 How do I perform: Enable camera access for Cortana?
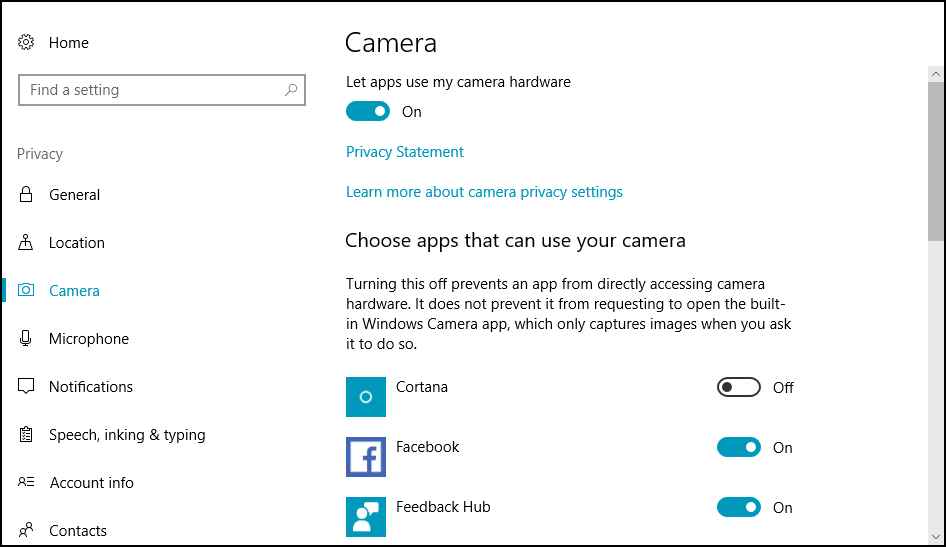point(739,388)
